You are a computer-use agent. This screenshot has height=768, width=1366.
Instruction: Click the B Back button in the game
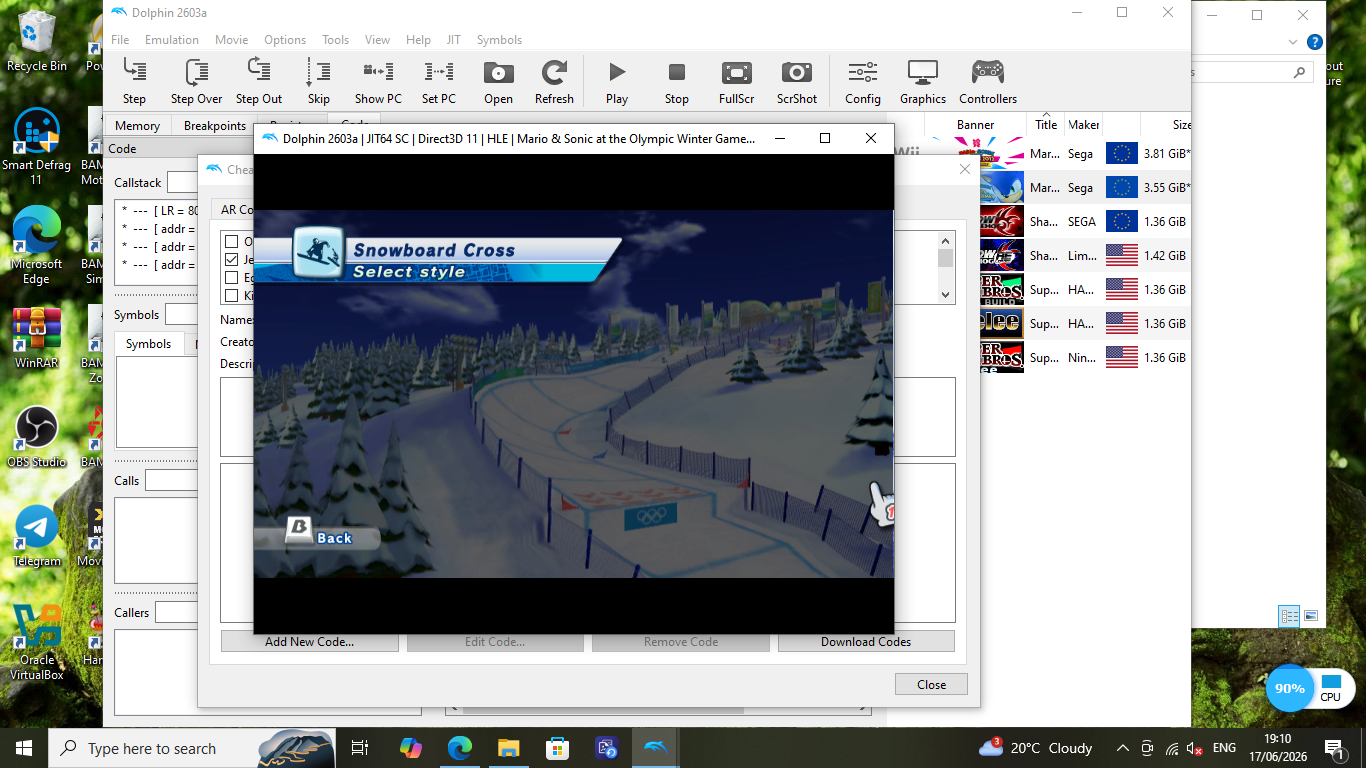click(x=319, y=534)
